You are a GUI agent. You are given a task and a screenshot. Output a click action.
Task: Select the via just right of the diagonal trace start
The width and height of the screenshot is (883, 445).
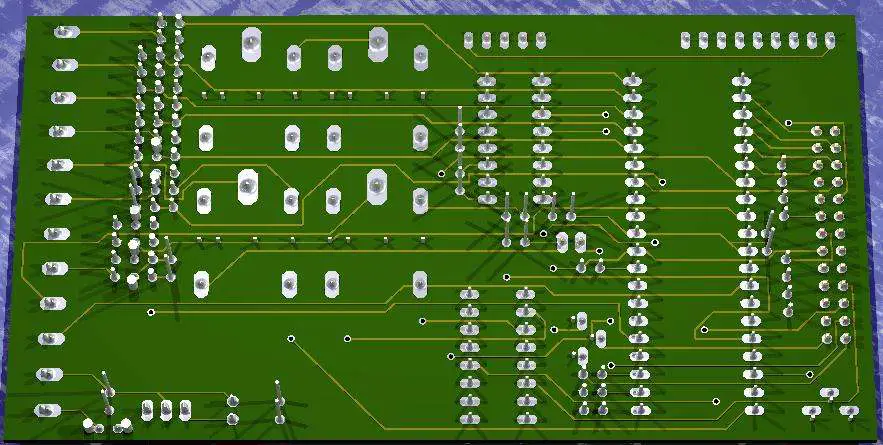(x=348, y=338)
